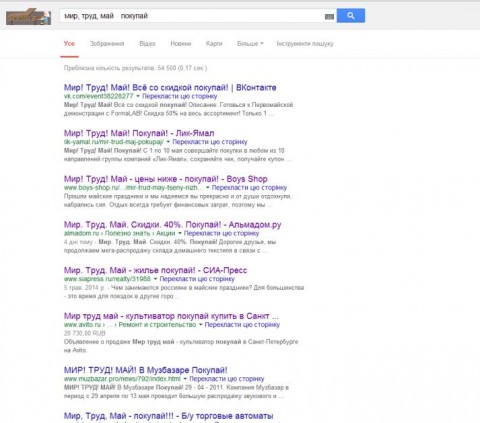Click the blue magnifier search button
The height and width of the screenshot is (423, 480).
[351, 16]
